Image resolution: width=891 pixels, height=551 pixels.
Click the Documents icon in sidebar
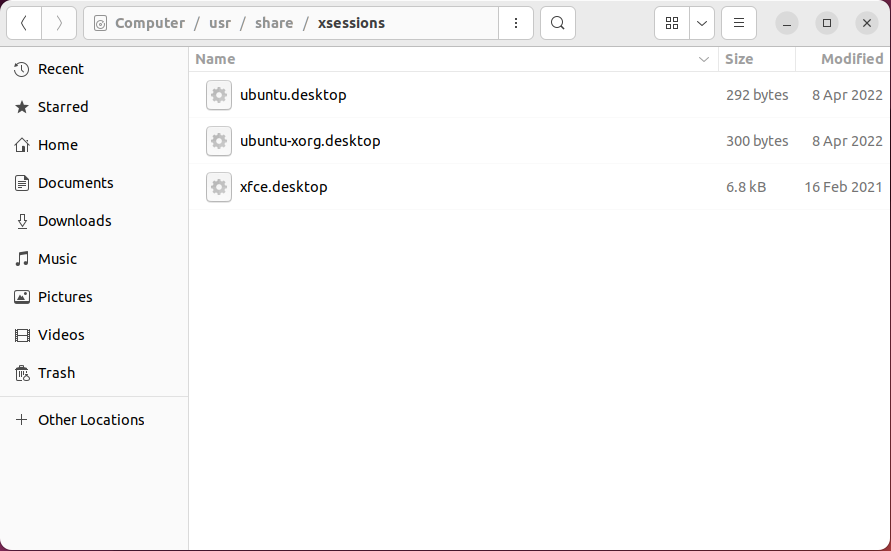click(22, 183)
